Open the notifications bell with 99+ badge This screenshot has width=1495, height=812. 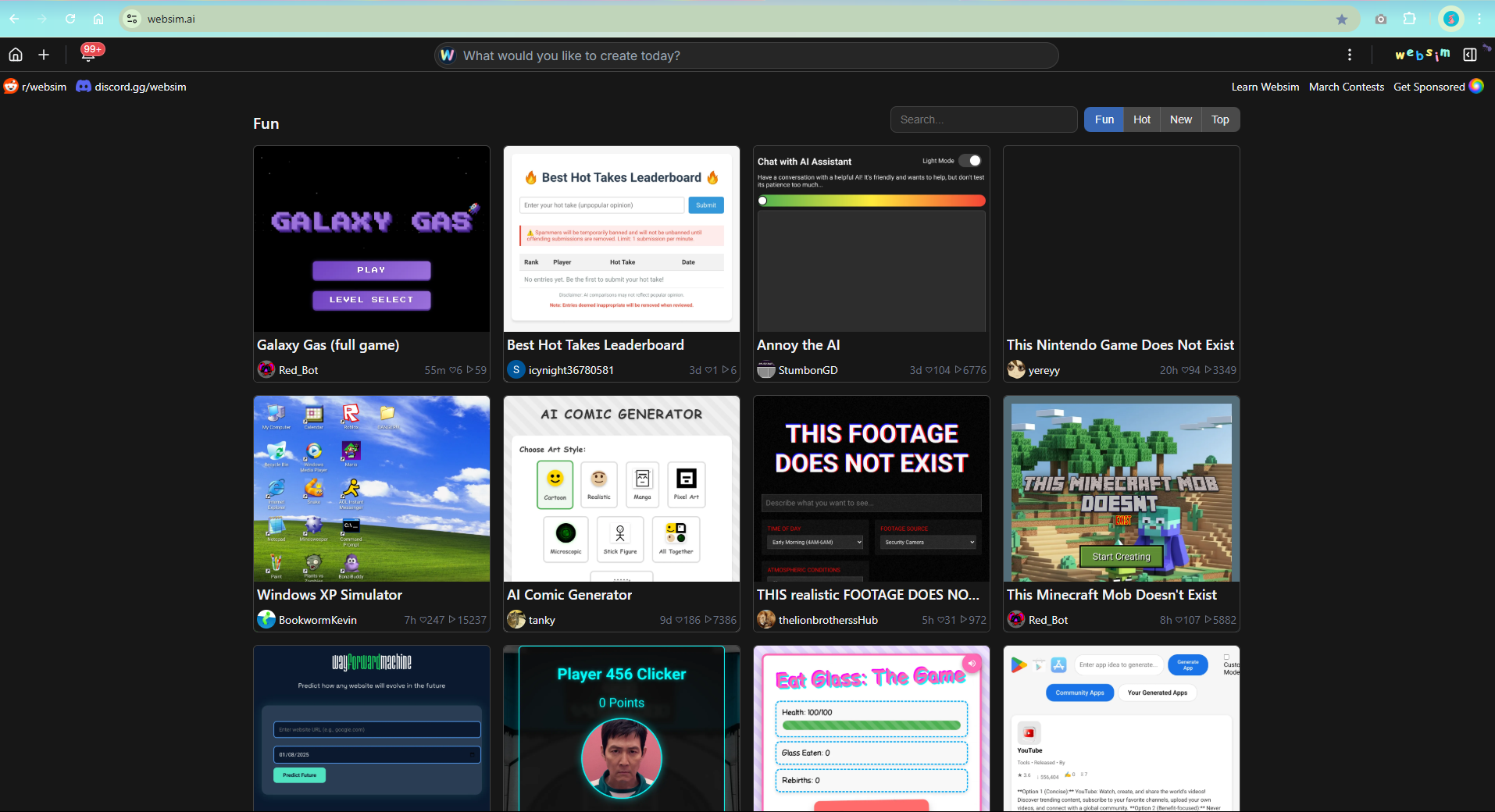point(89,55)
